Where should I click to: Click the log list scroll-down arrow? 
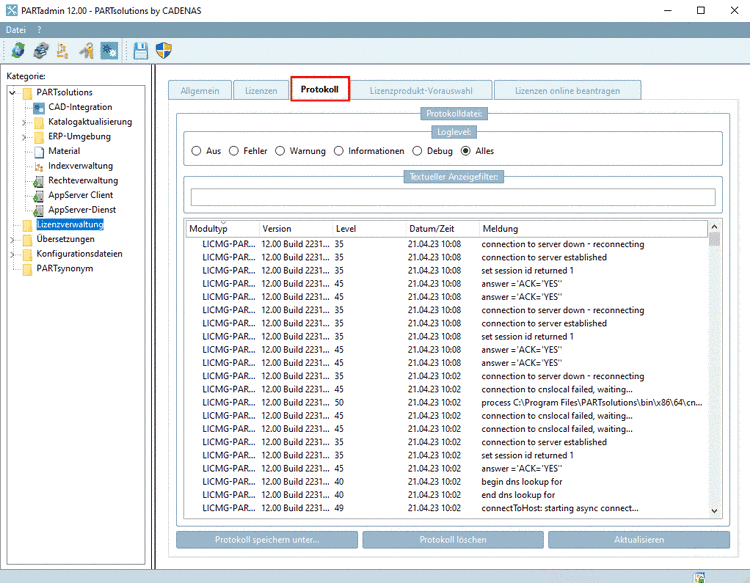click(x=714, y=511)
